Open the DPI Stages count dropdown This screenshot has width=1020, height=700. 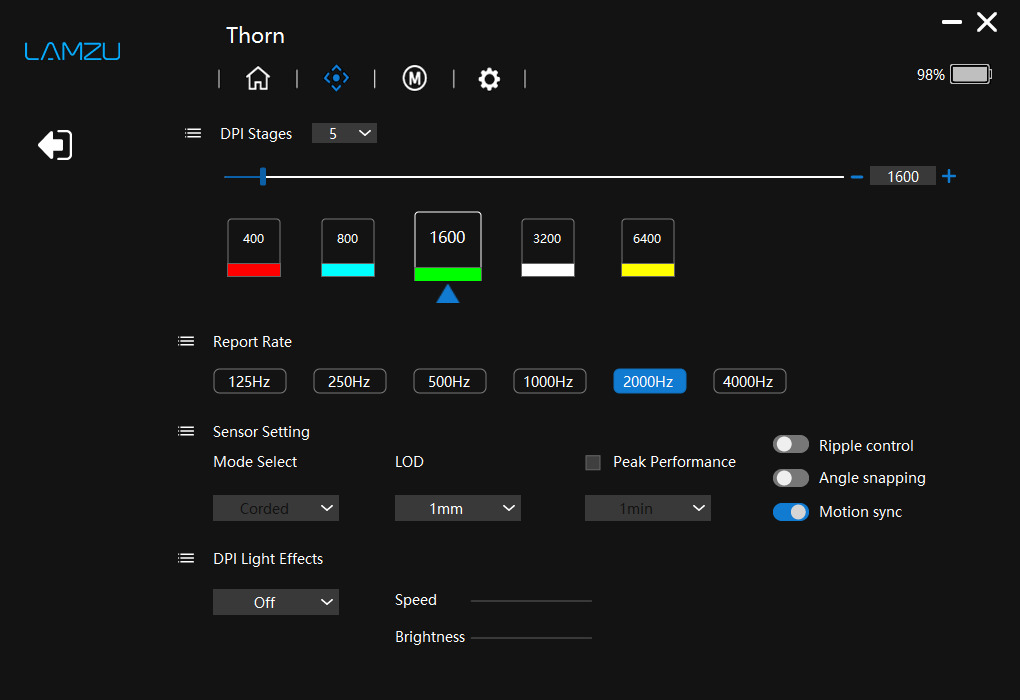pos(344,133)
